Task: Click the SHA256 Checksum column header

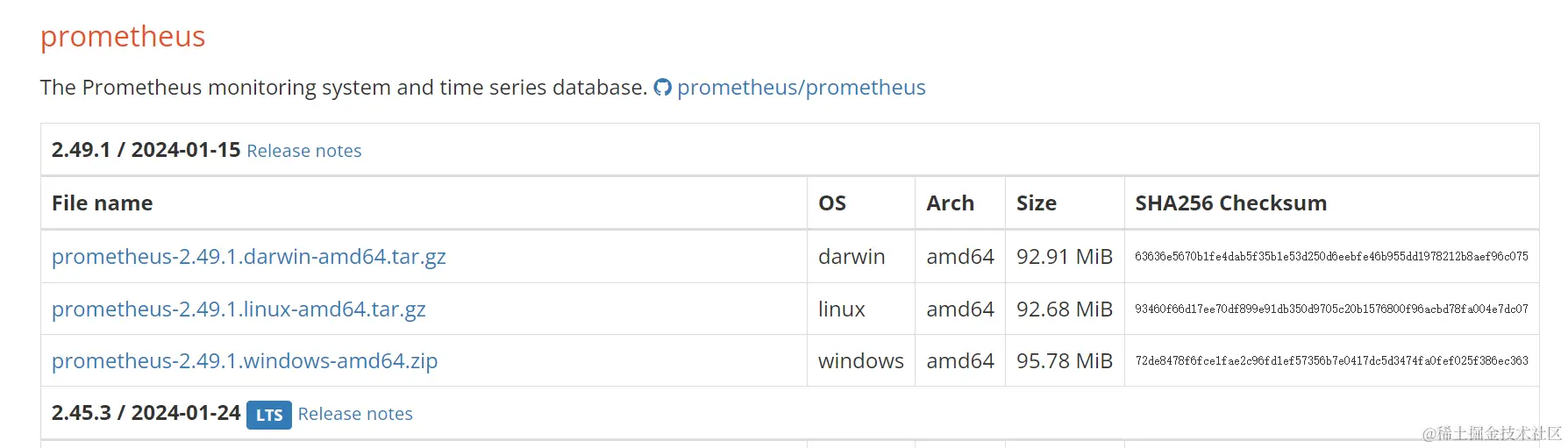Action: pos(1230,203)
